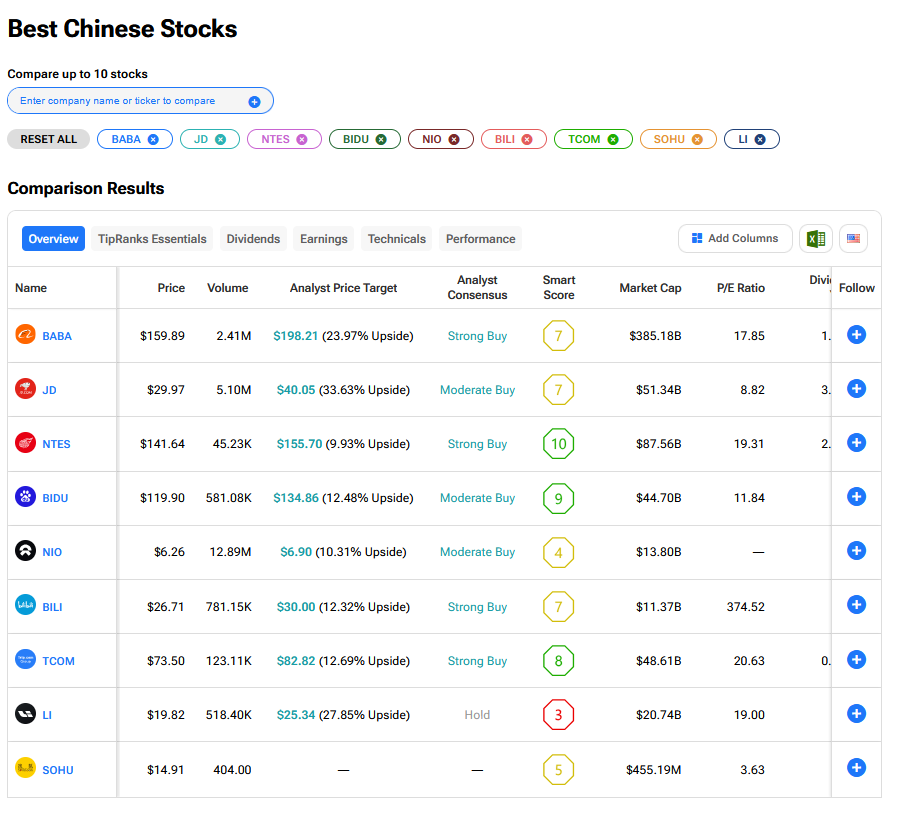
Task: Click the BILI company logo icon
Action: [x=25, y=605]
